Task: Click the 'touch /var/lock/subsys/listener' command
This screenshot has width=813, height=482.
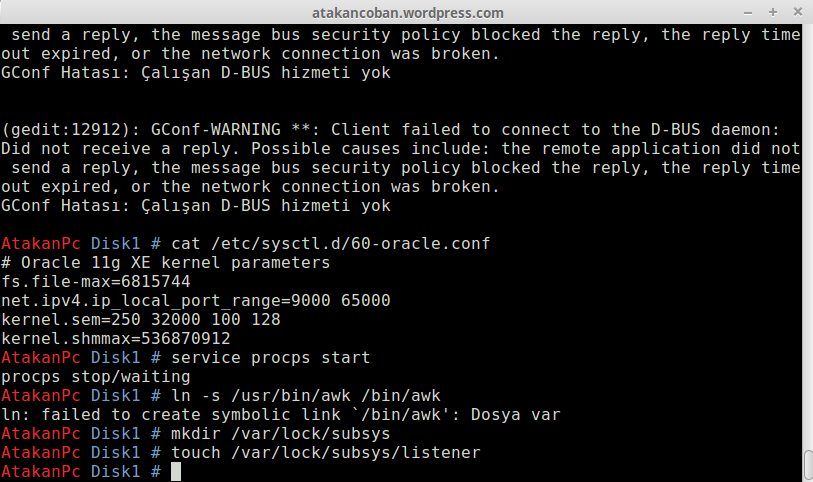Action: (326, 452)
